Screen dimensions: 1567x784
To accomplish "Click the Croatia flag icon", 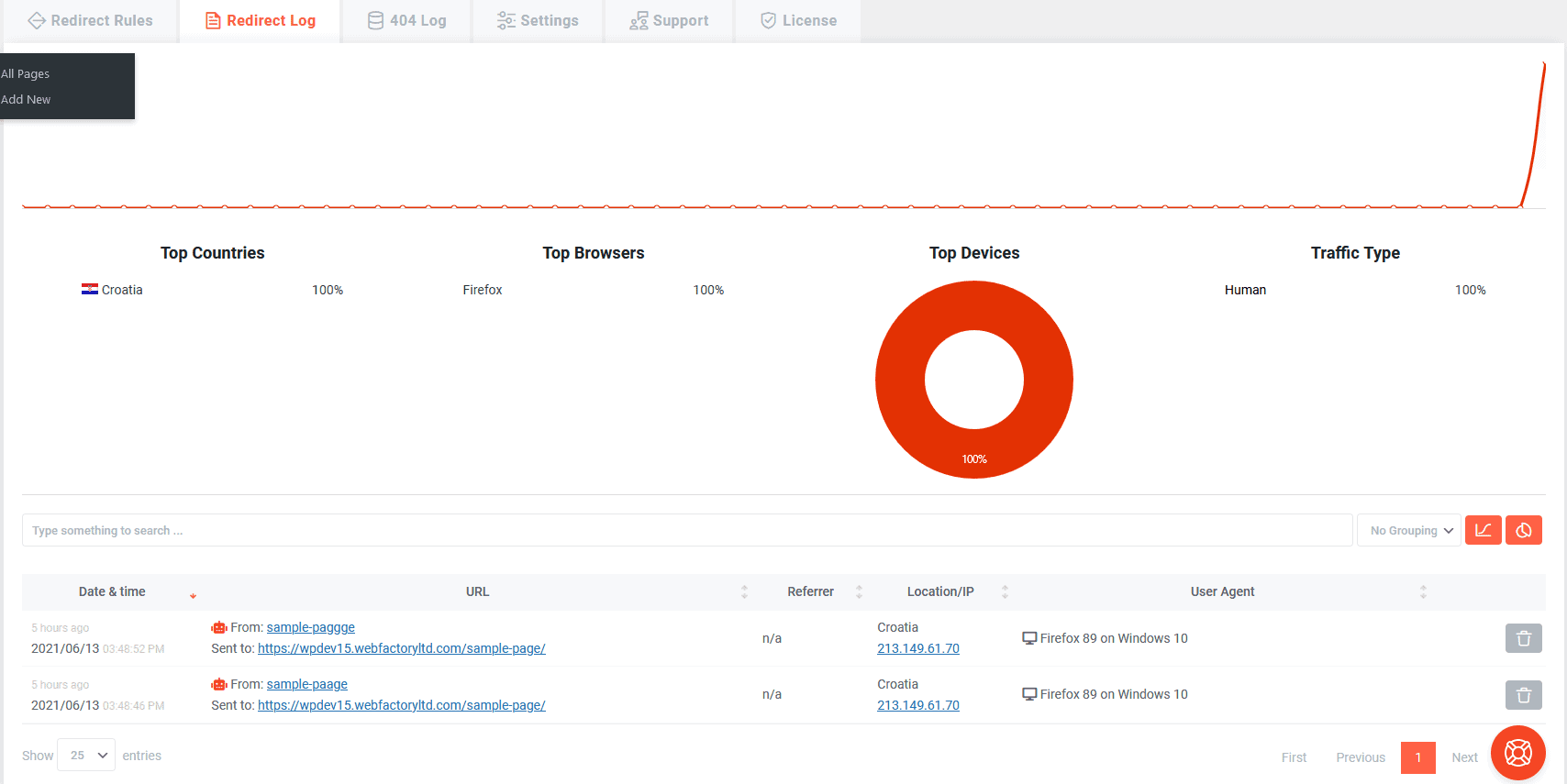I will pyautogui.click(x=90, y=290).
